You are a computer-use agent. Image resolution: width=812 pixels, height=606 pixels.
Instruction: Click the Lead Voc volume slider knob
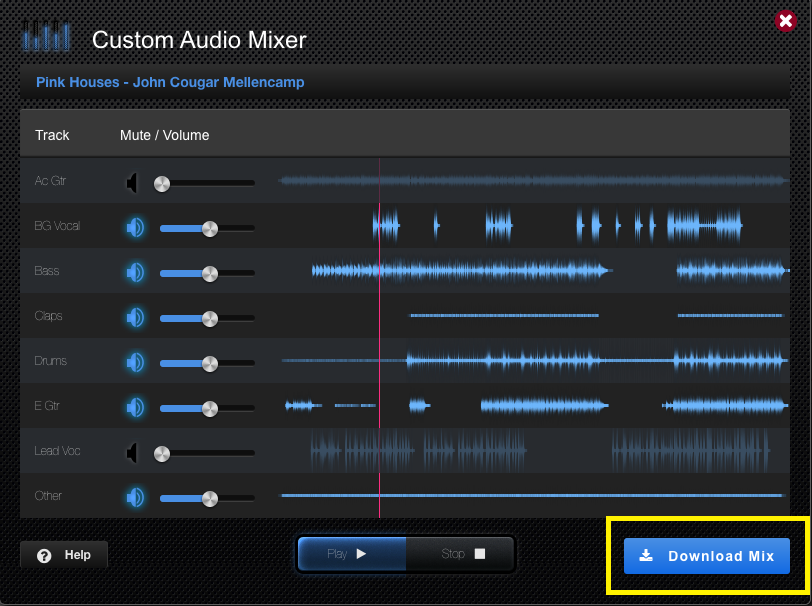(x=162, y=454)
